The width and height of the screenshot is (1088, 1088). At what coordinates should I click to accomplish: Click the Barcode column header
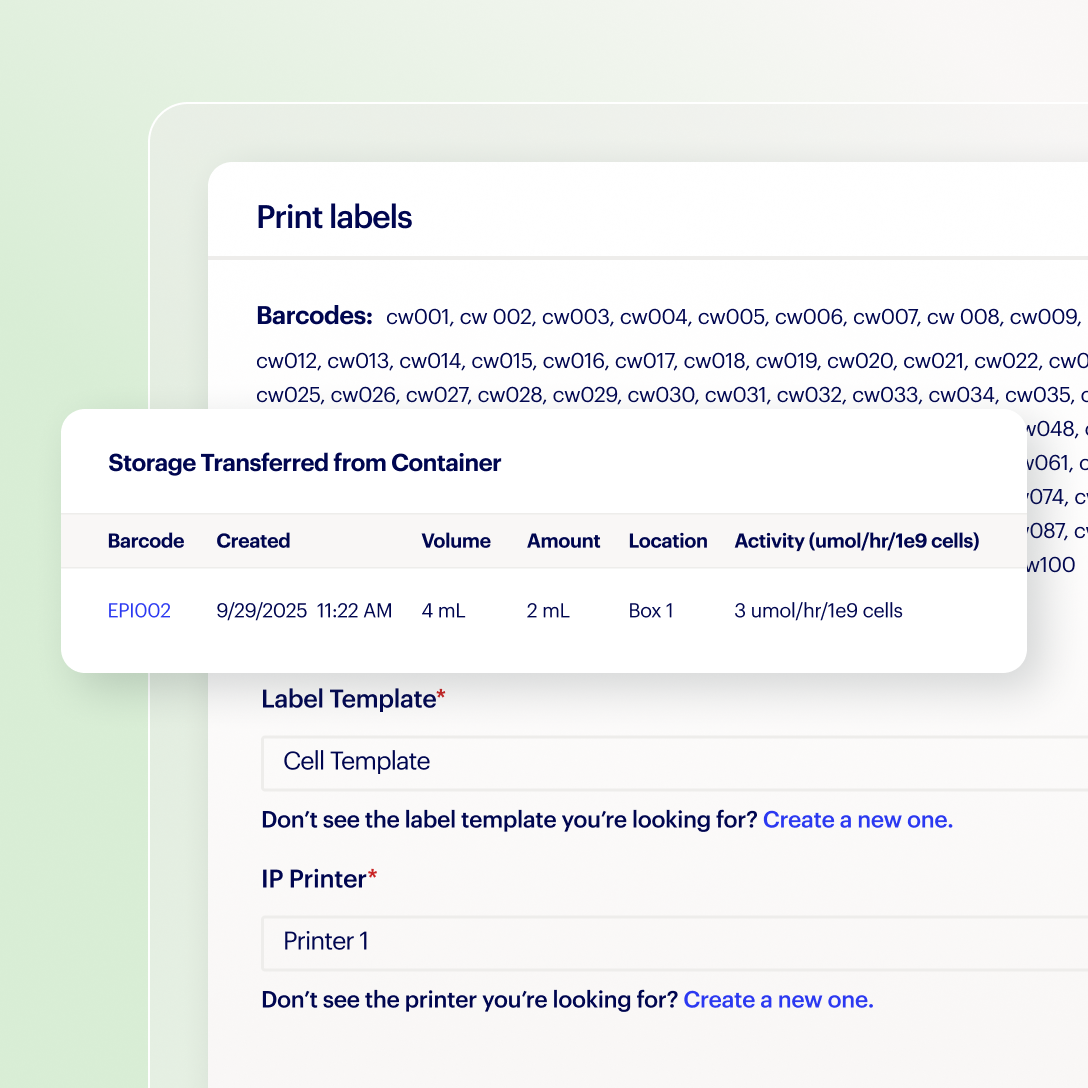point(146,541)
